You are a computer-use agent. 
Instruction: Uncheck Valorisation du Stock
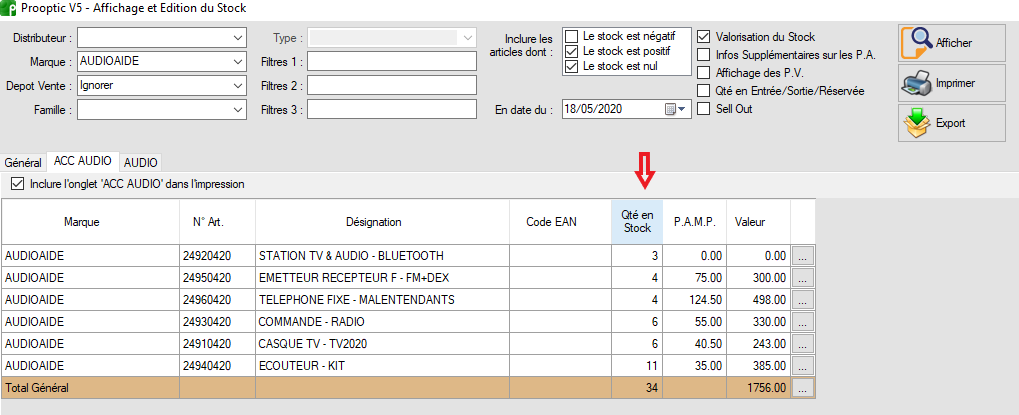(703, 37)
